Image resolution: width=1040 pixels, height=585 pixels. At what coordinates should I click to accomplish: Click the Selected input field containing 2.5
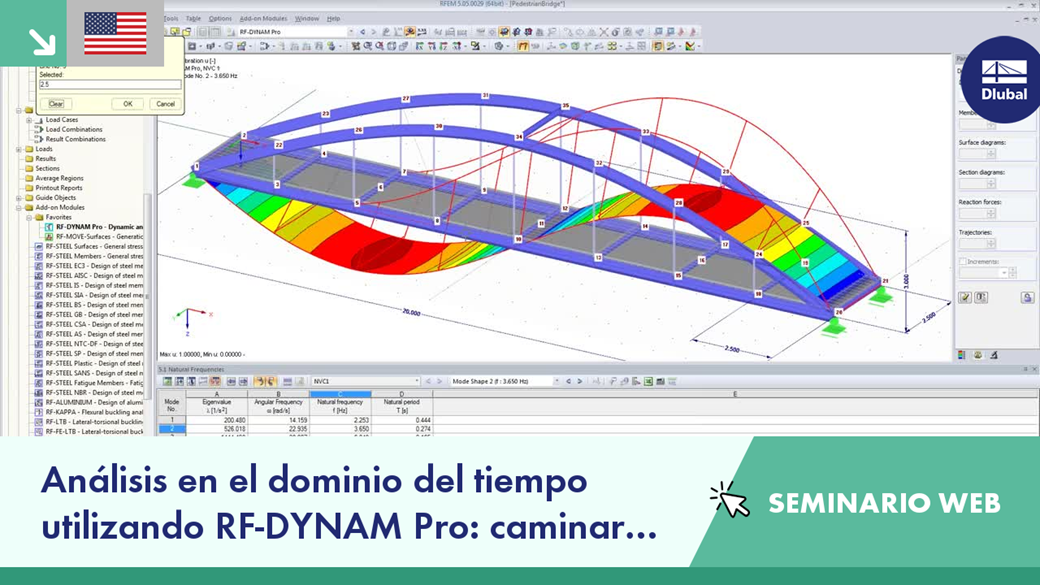tap(109, 84)
